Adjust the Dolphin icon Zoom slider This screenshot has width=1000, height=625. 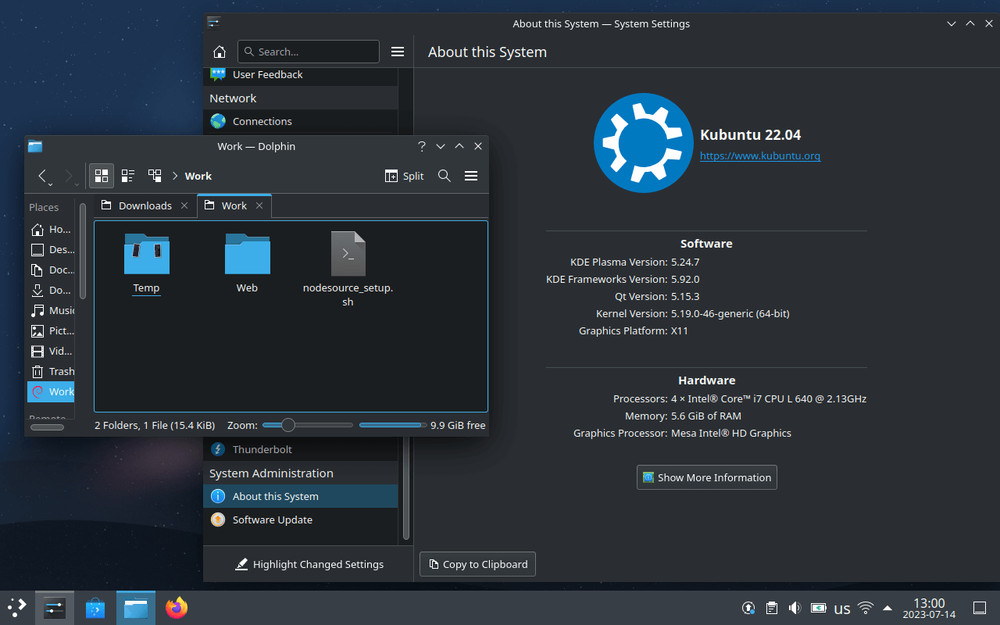pyautogui.click(x=307, y=425)
